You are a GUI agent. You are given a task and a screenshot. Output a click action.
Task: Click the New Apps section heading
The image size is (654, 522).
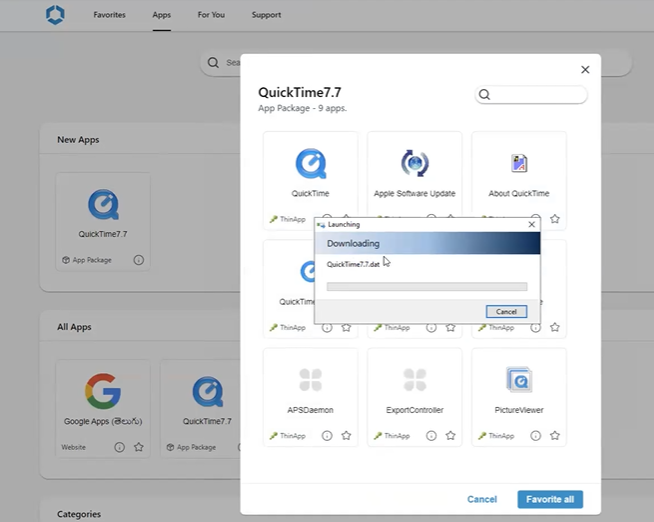tap(78, 140)
